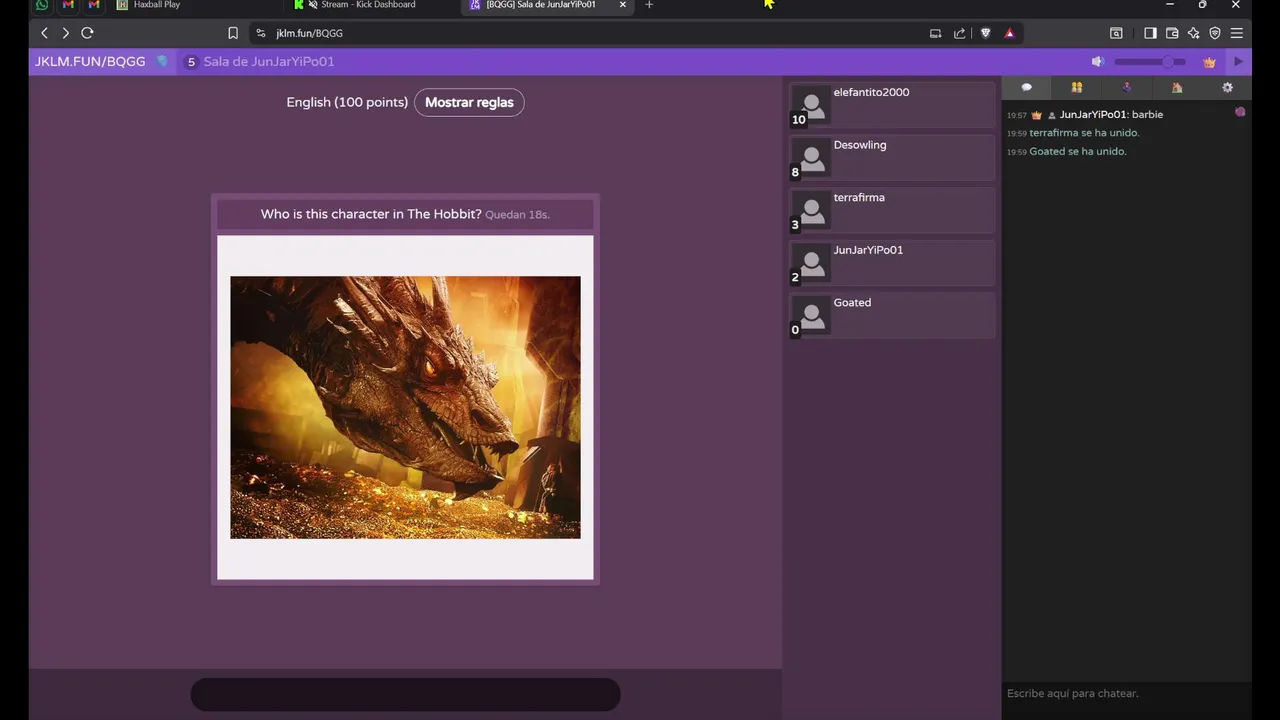Viewport: 1280px width, 720px height.
Task: Go forward with browser forward arrow
Action: [x=65, y=33]
